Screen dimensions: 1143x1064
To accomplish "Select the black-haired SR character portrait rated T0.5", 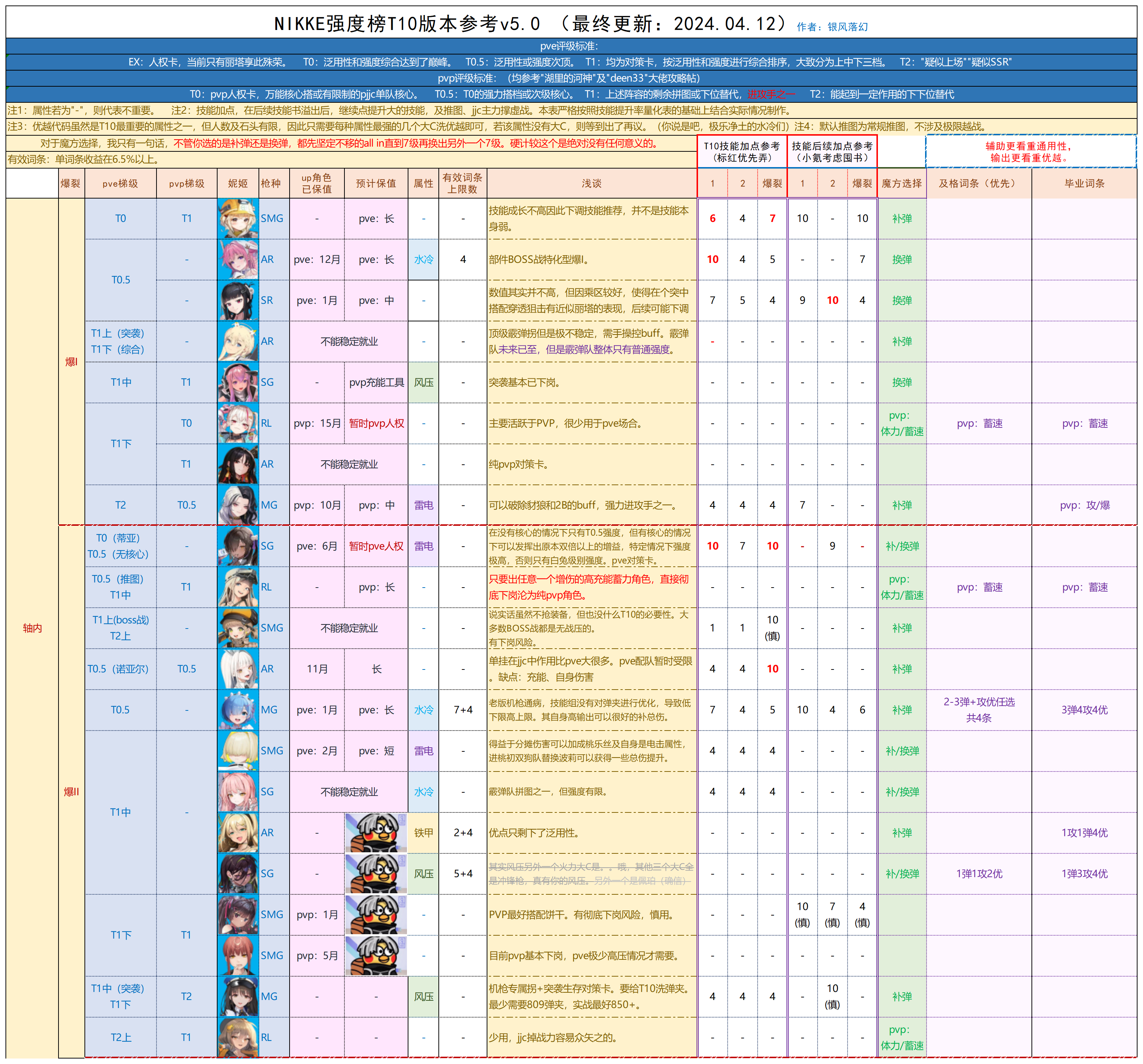I will 239,299.
